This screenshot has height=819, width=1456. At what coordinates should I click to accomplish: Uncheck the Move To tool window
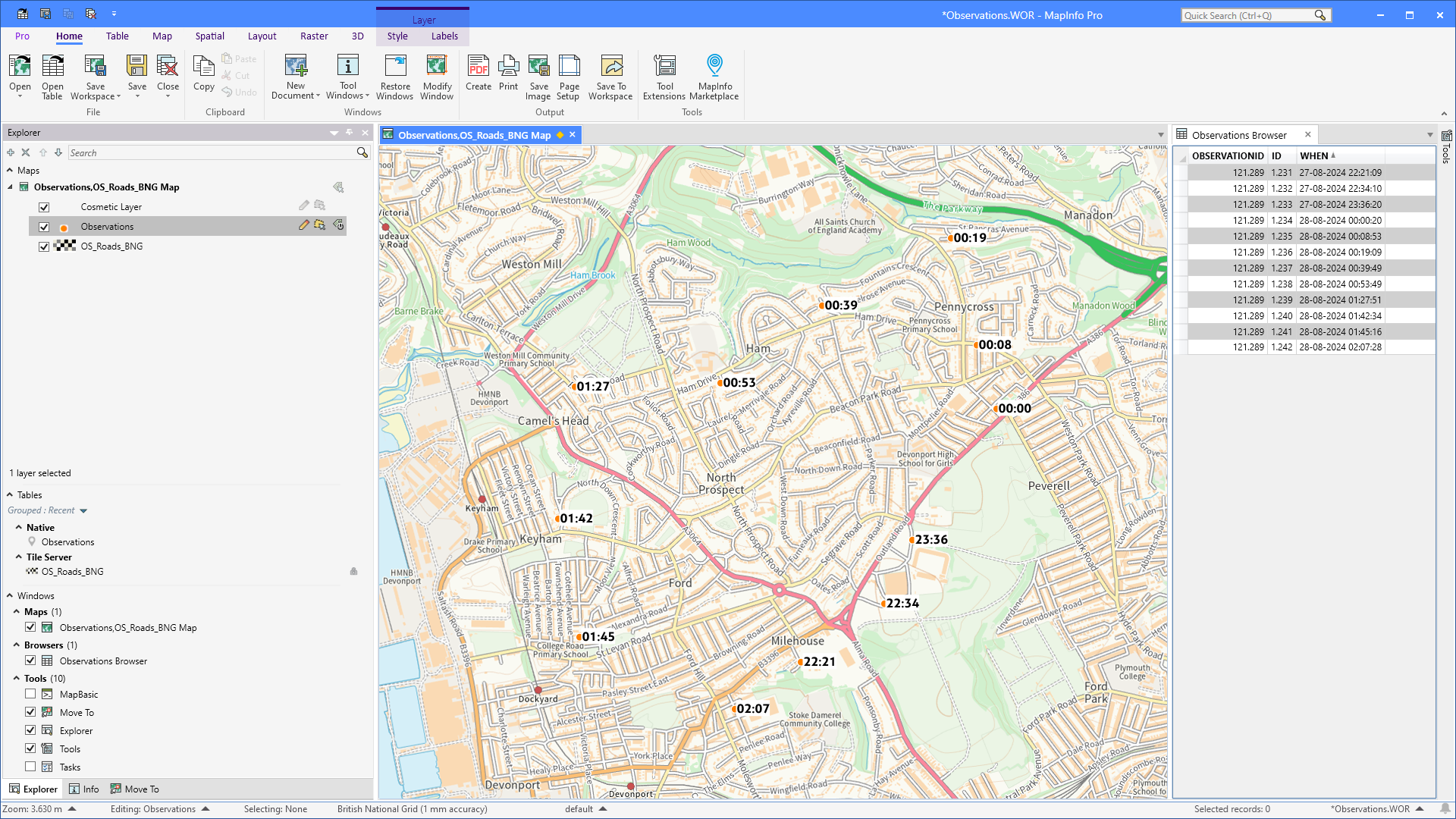pyautogui.click(x=30, y=712)
